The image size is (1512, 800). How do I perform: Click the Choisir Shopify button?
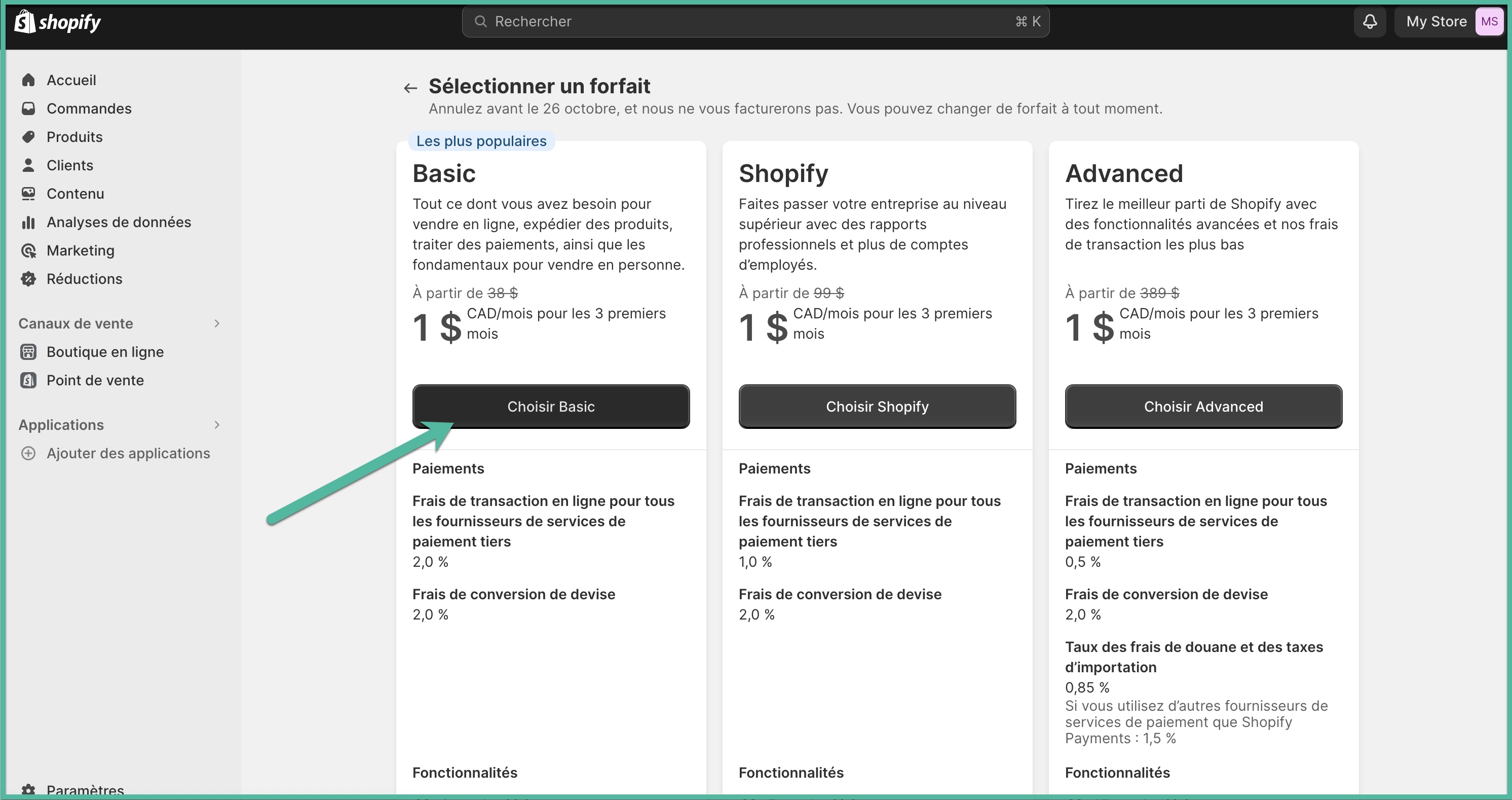pos(877,407)
